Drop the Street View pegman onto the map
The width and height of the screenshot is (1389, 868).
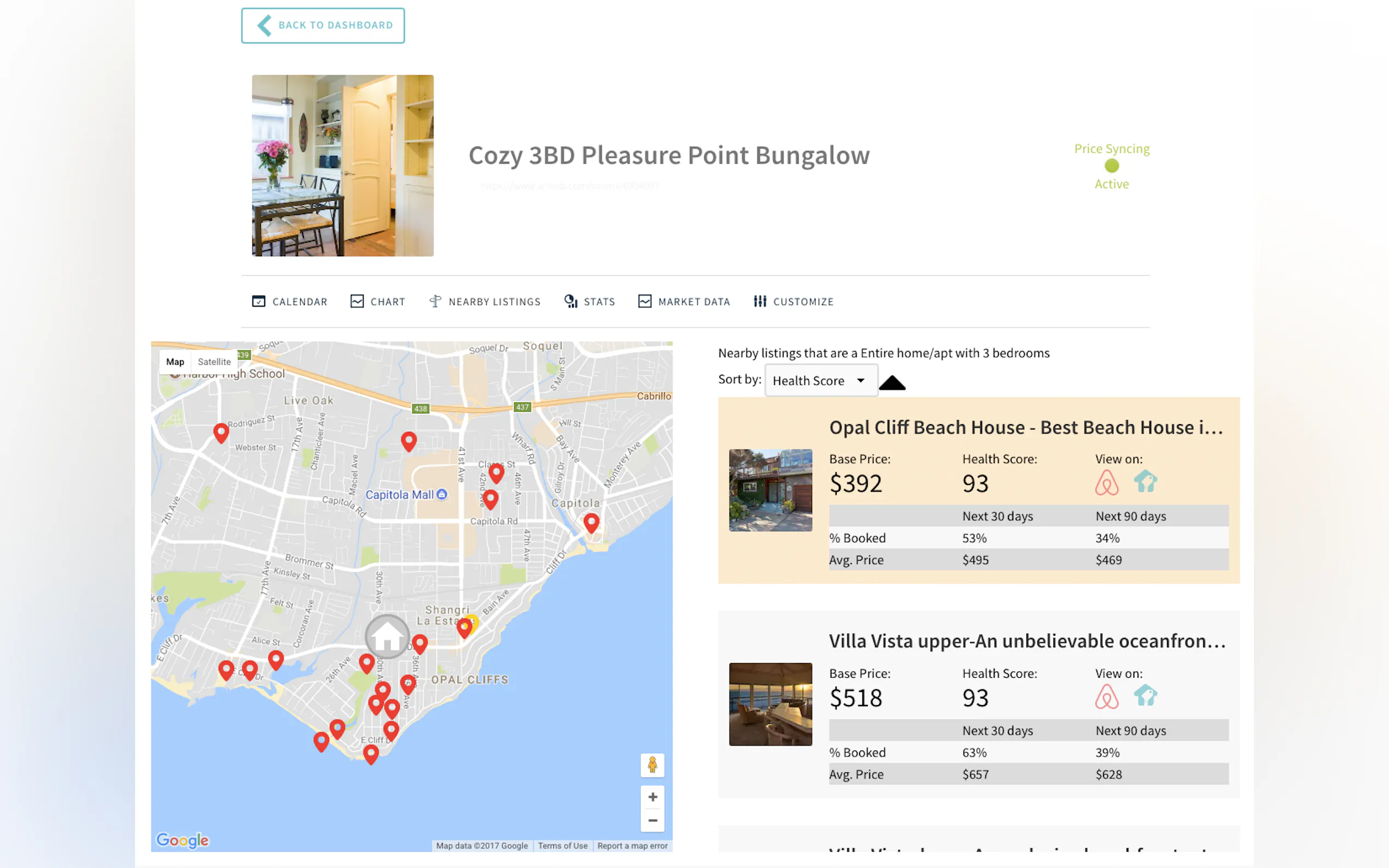click(652, 765)
